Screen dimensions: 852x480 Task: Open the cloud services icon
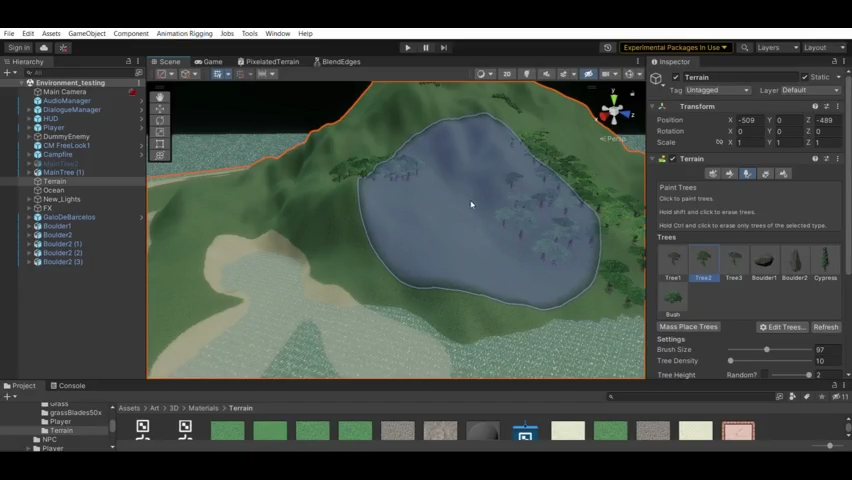pos(44,48)
